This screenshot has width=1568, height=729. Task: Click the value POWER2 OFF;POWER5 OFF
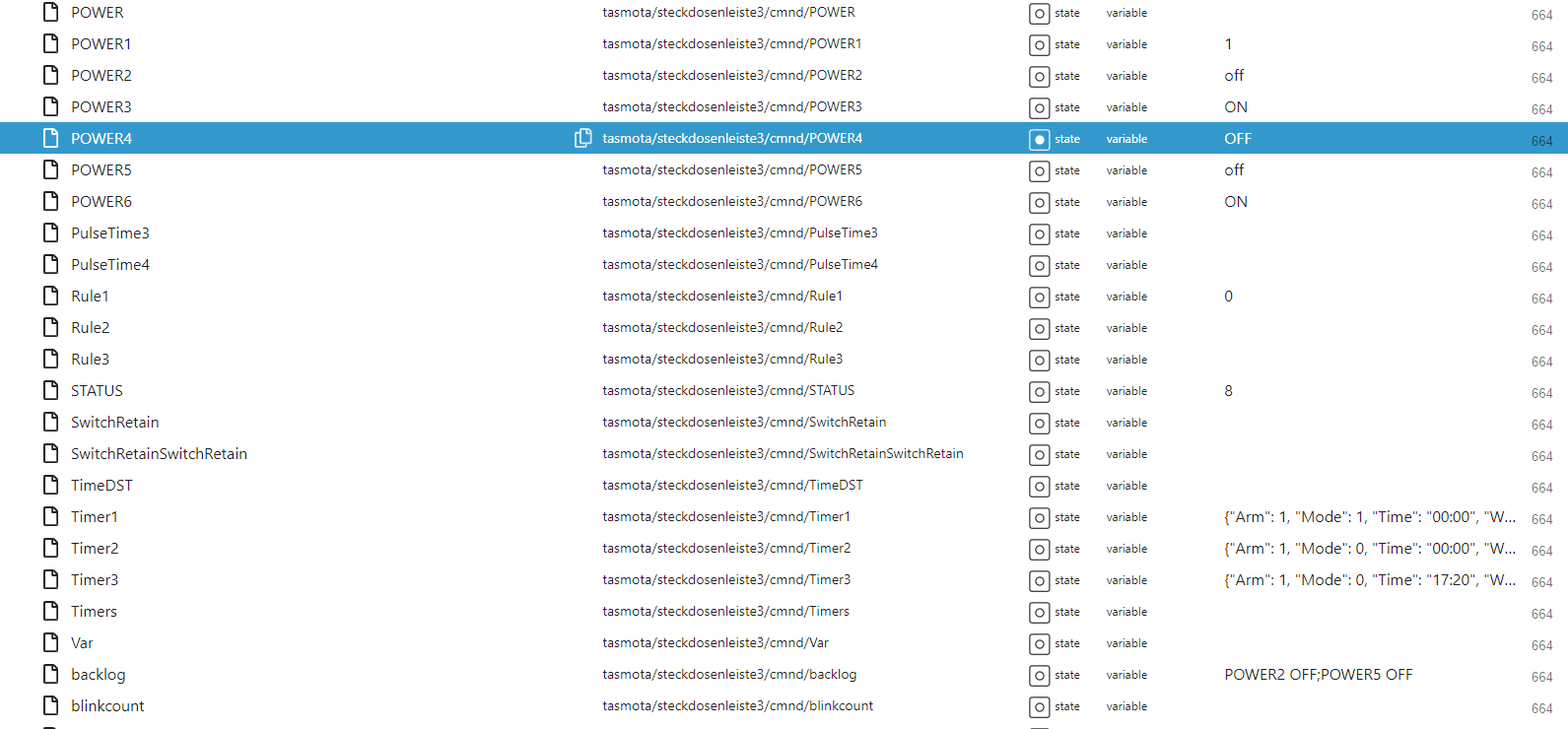(x=1319, y=674)
